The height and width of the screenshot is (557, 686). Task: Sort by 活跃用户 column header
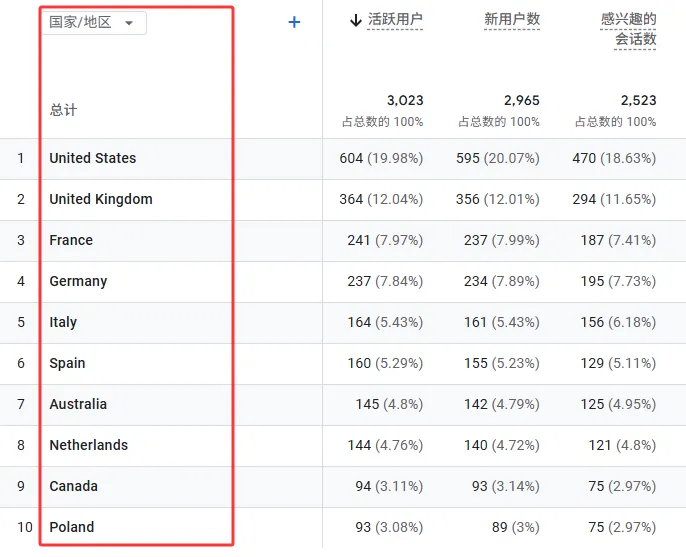pyautogui.click(x=395, y=20)
